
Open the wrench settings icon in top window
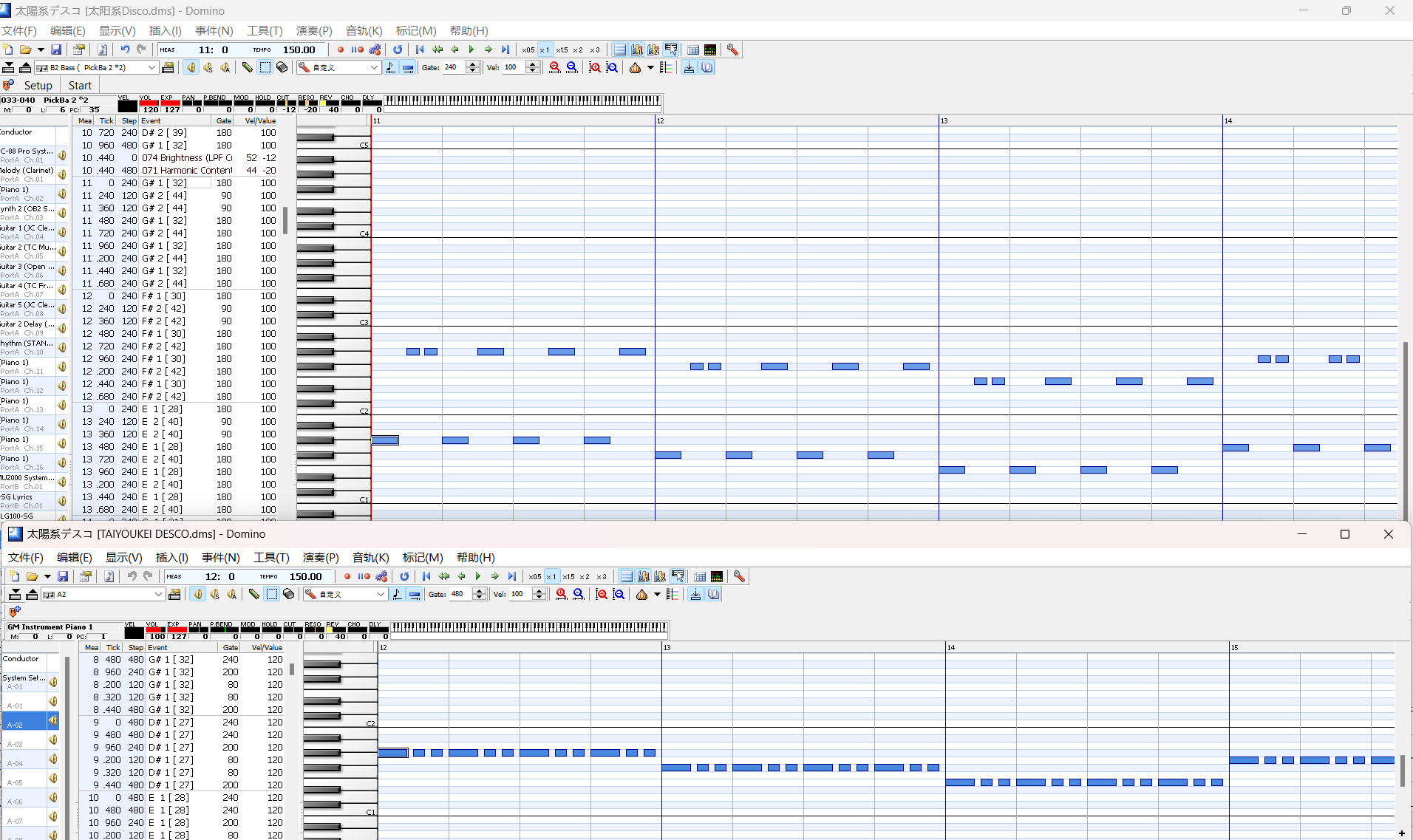tap(732, 49)
